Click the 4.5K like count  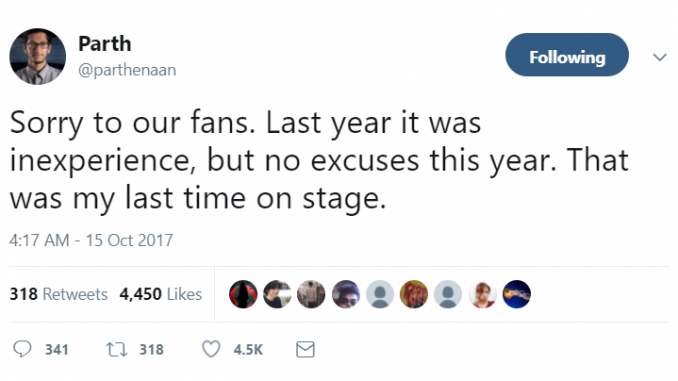point(248,349)
